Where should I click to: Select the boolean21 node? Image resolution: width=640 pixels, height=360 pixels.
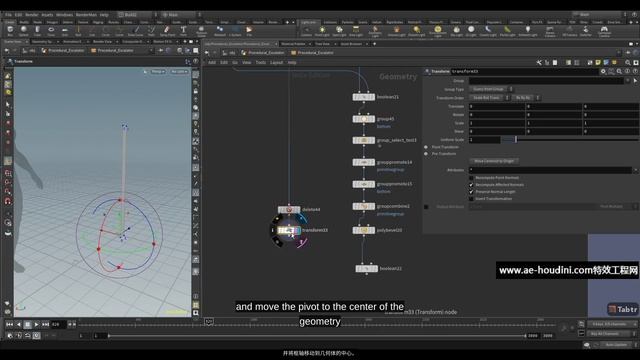click(x=364, y=97)
